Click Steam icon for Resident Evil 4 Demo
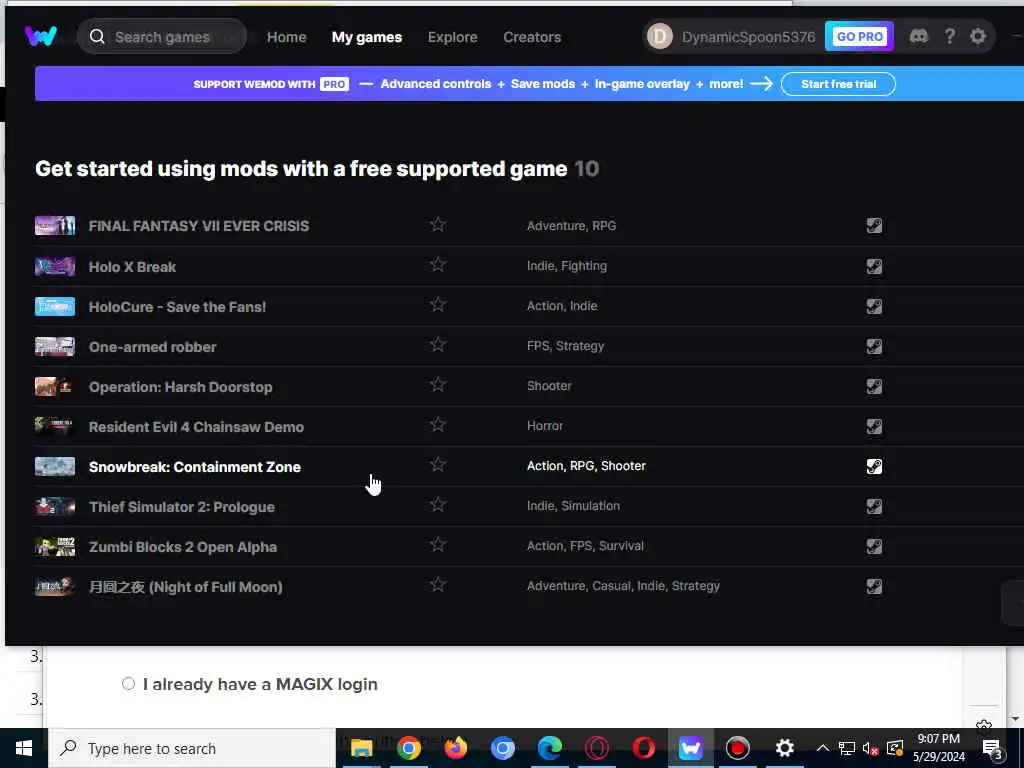This screenshot has height=768, width=1024. click(x=874, y=426)
